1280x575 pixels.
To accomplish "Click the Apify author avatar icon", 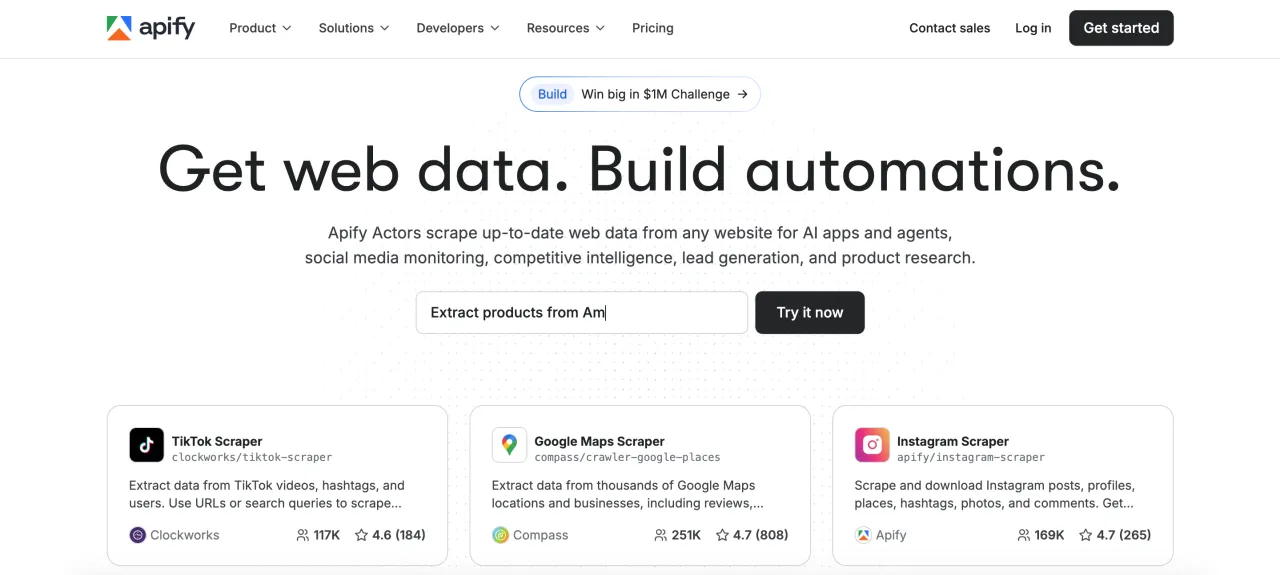I will (x=863, y=535).
